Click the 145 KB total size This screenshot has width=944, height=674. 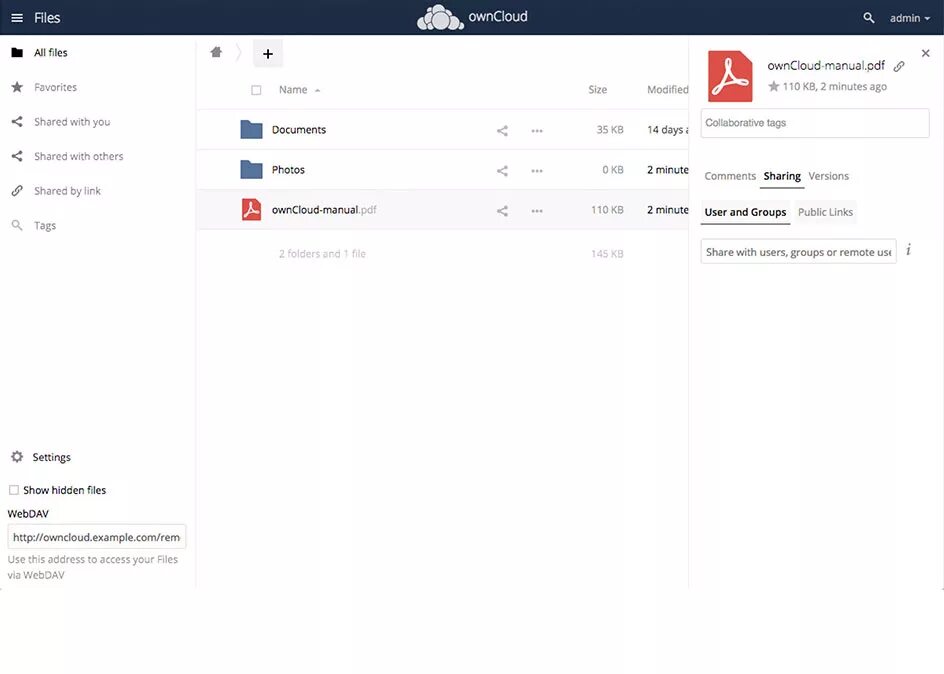(x=607, y=254)
